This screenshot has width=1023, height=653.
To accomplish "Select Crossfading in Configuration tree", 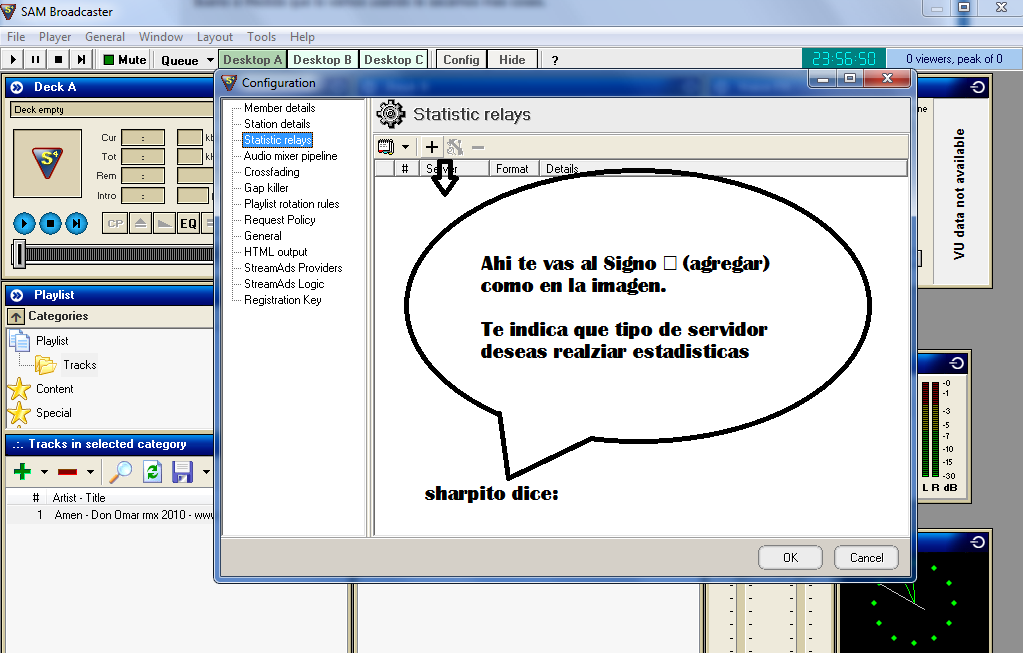I will click(271, 172).
